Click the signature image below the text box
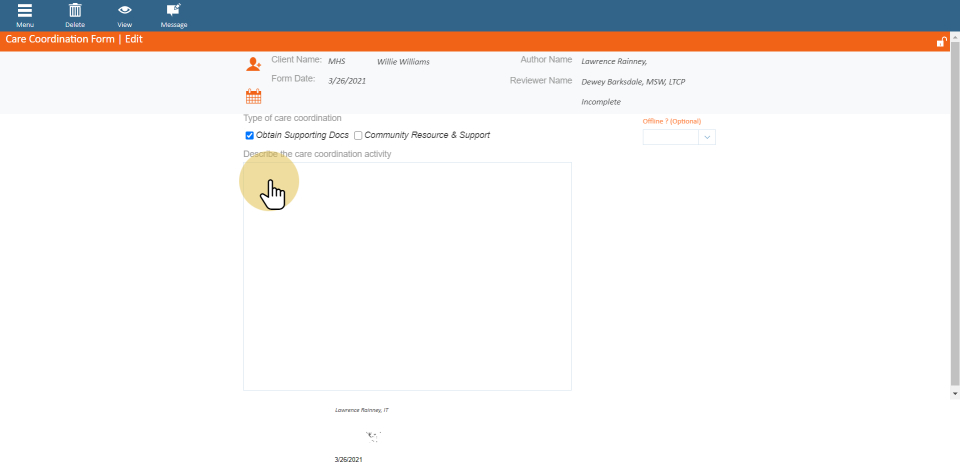Screen dimensions: 960x469 [x=373, y=436]
